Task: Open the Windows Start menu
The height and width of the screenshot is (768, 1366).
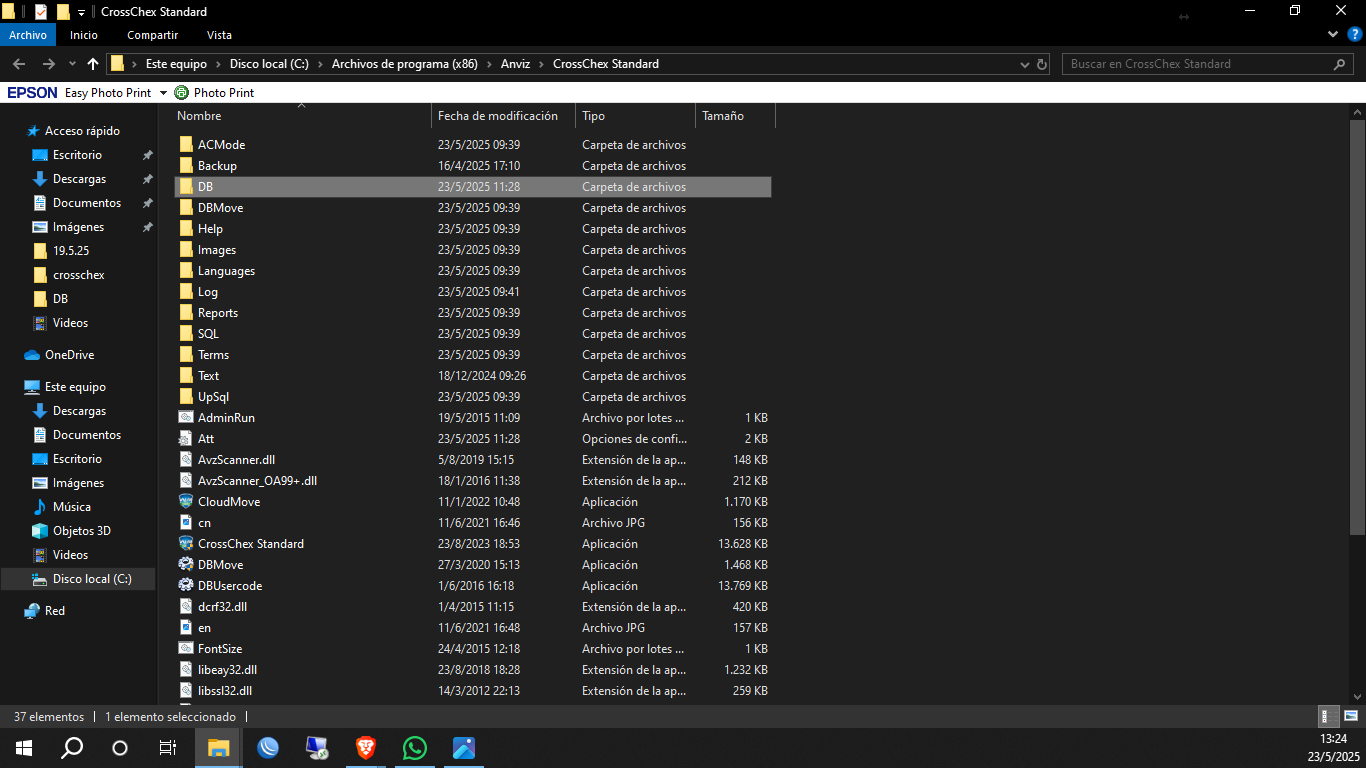Action: 24,748
